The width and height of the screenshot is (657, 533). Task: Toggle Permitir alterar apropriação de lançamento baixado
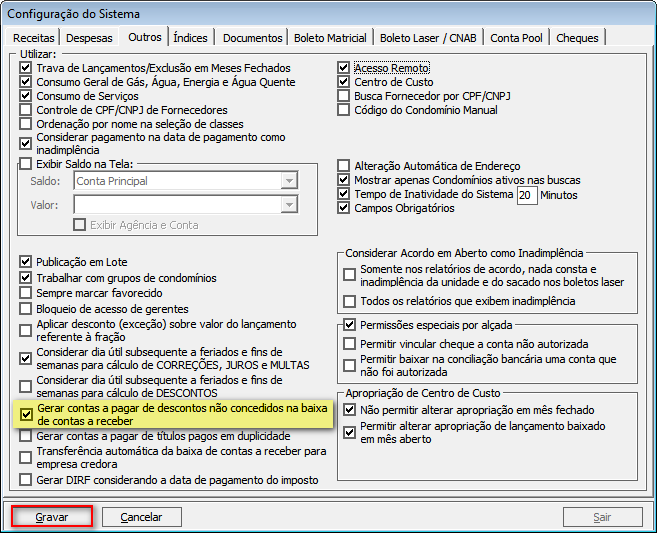349,432
